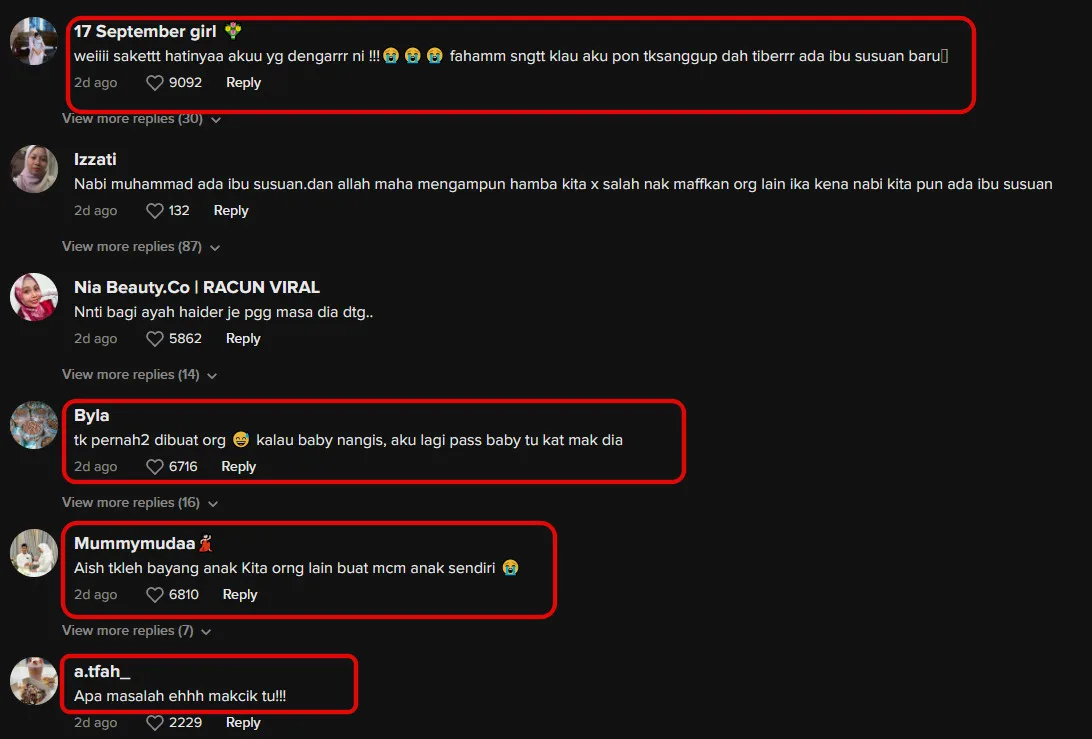Image resolution: width=1092 pixels, height=739 pixels.
Task: Like Izzati's comment with heart icon
Action: coord(155,211)
